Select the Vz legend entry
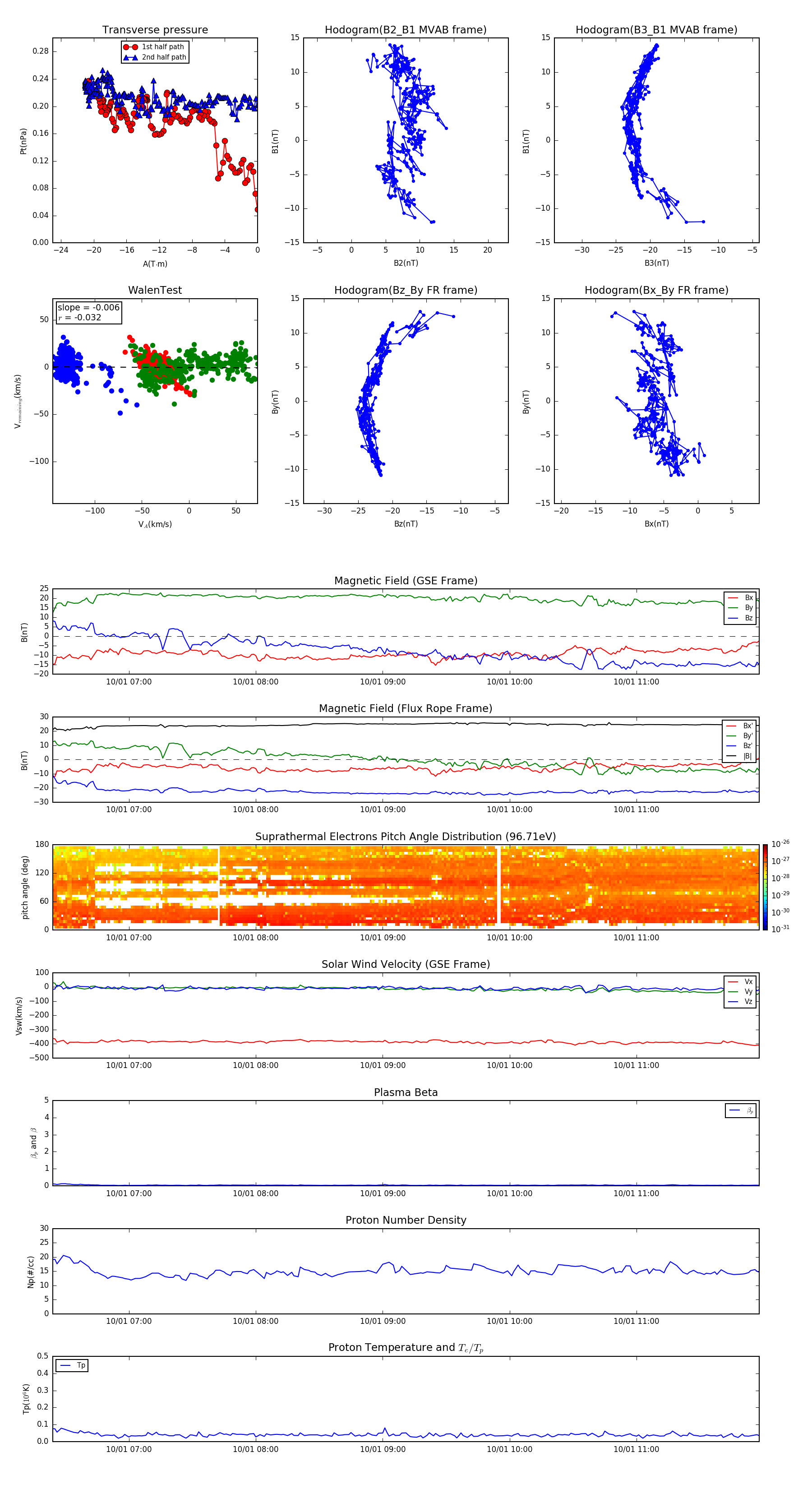This screenshot has width=812, height=1489. [x=741, y=1002]
